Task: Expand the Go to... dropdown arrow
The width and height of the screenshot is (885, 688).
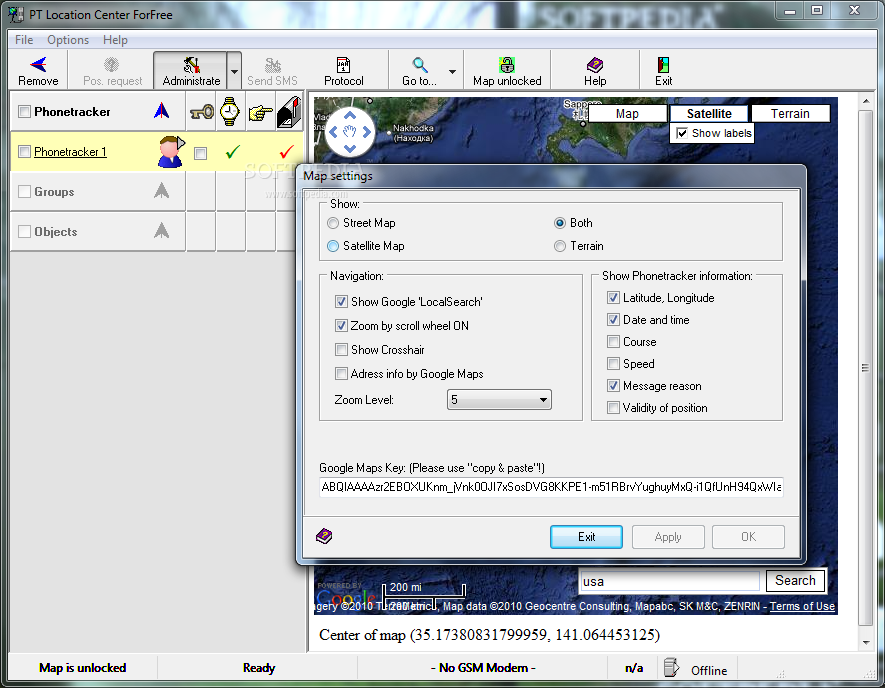Action: point(452,71)
